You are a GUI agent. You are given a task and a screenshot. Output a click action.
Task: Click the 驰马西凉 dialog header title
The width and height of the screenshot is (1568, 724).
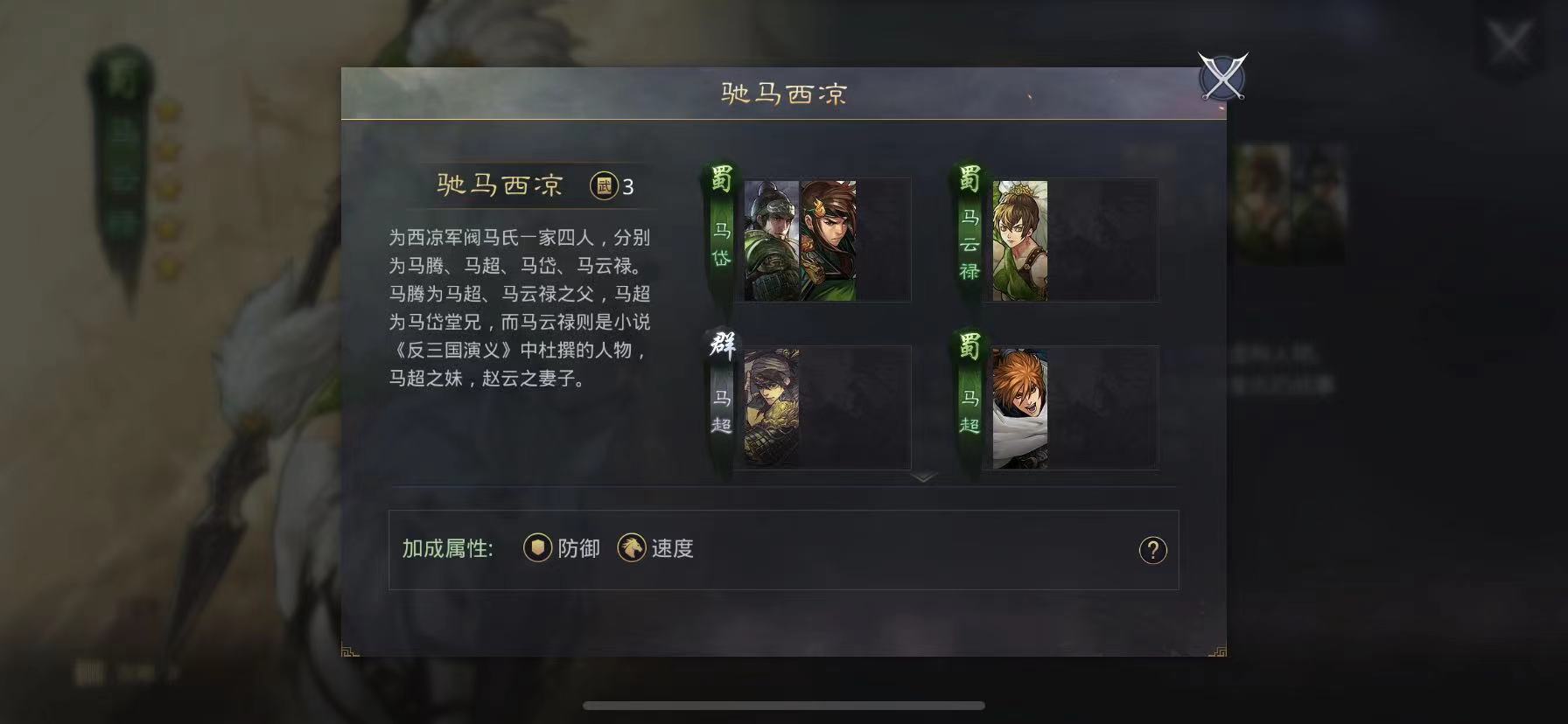pyautogui.click(x=784, y=94)
